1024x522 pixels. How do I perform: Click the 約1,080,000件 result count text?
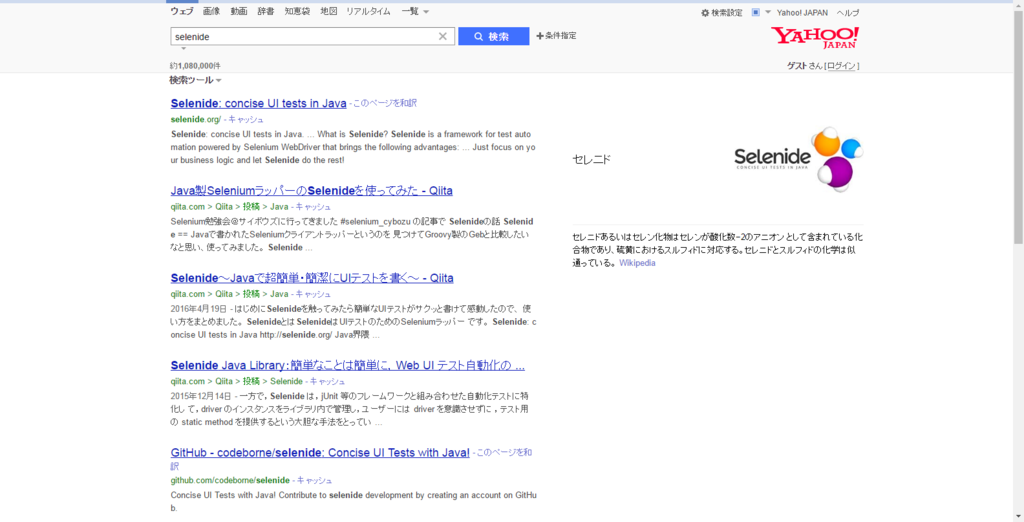pos(195,66)
